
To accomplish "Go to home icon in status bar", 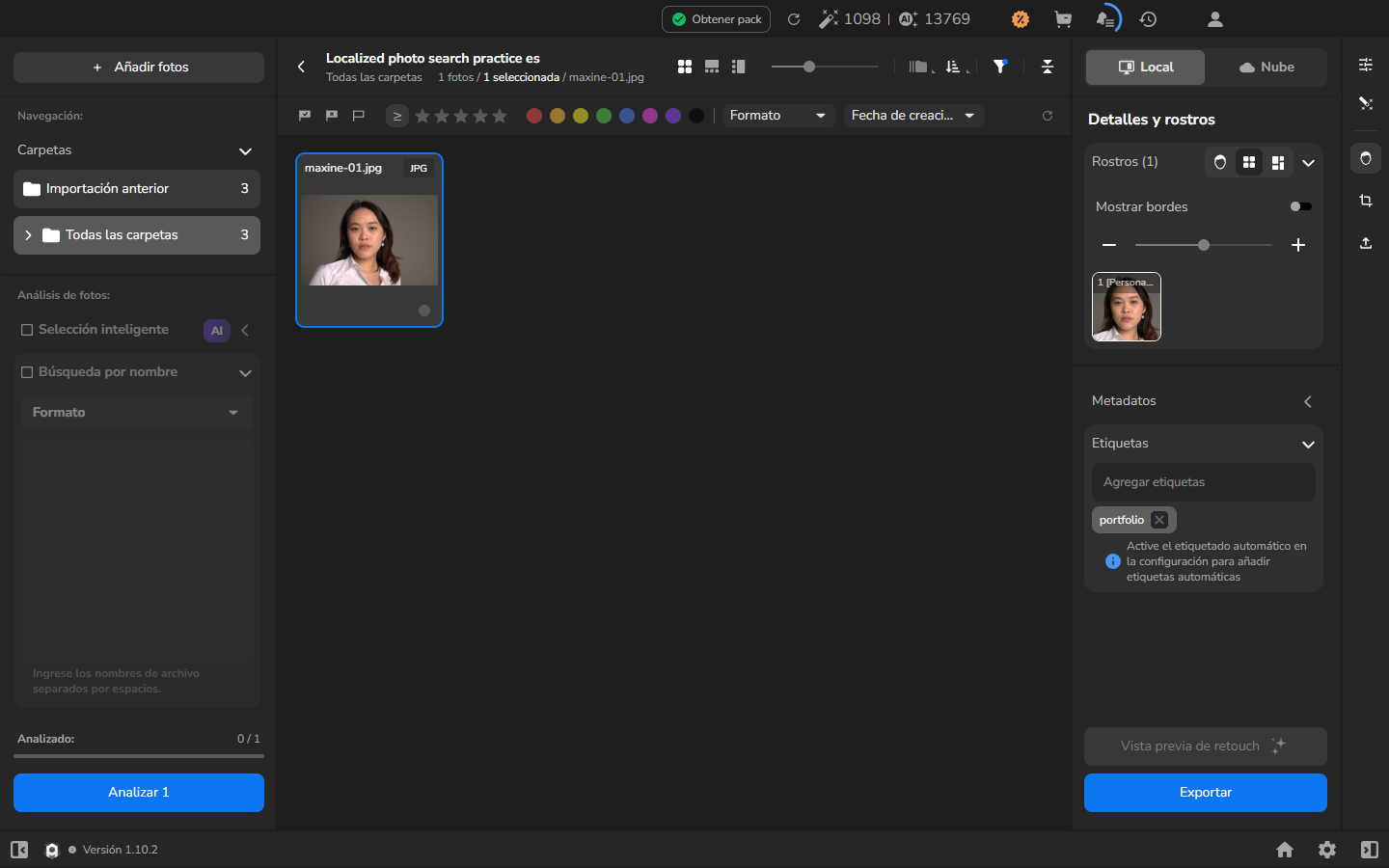I will tap(1285, 850).
